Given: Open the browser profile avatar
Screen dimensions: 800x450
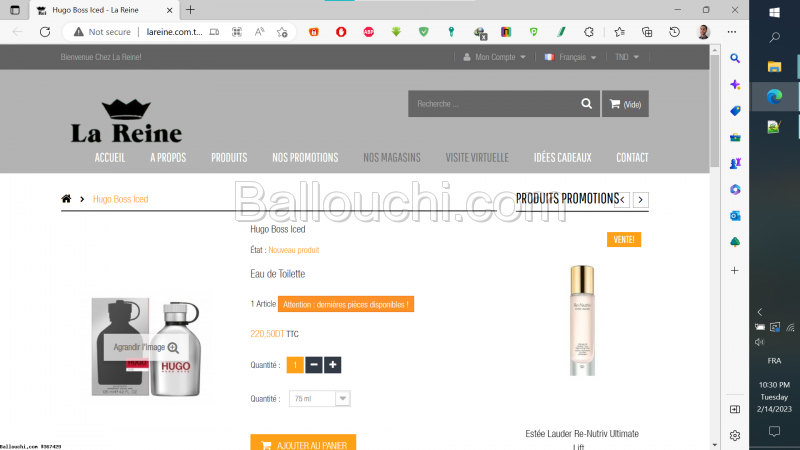Looking at the screenshot, I should [x=704, y=32].
